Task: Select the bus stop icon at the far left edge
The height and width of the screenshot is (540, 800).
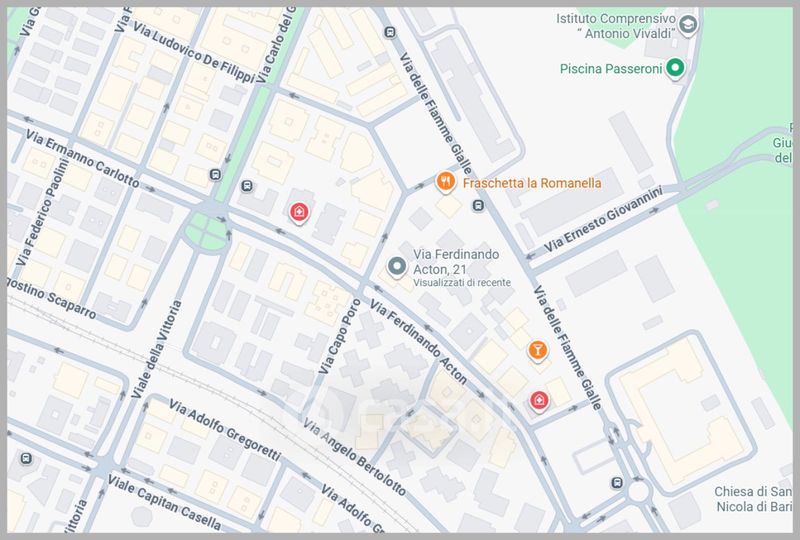Action: 25,459
